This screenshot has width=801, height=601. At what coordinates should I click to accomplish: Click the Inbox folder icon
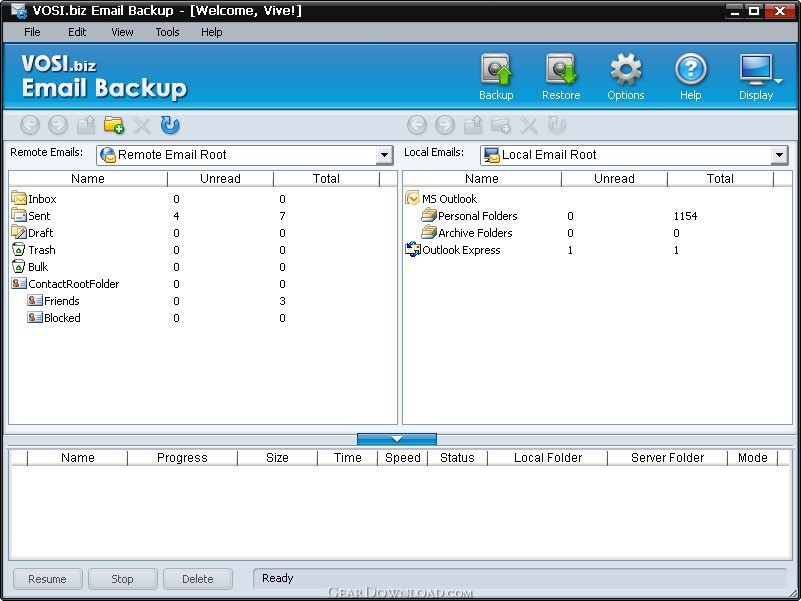click(19, 198)
